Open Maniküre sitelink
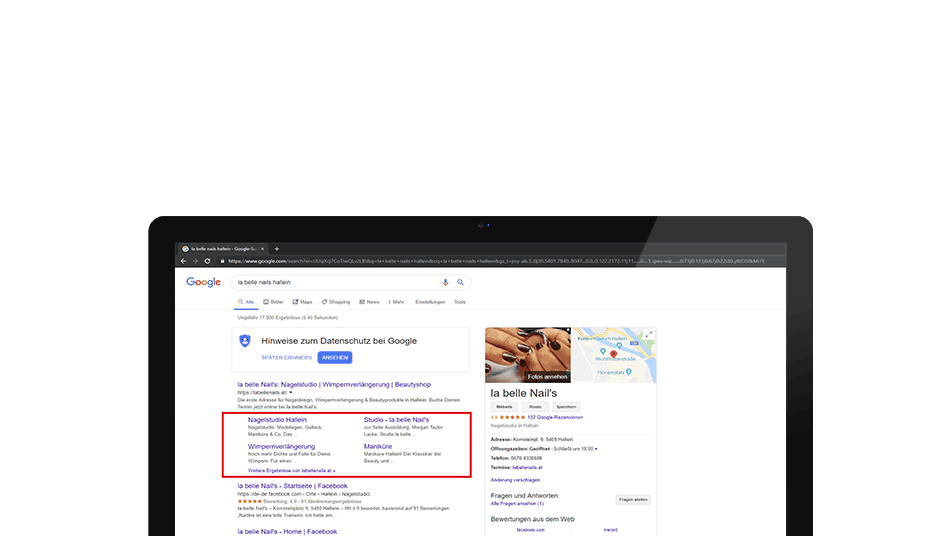The height and width of the screenshot is (536, 952). 378,446
